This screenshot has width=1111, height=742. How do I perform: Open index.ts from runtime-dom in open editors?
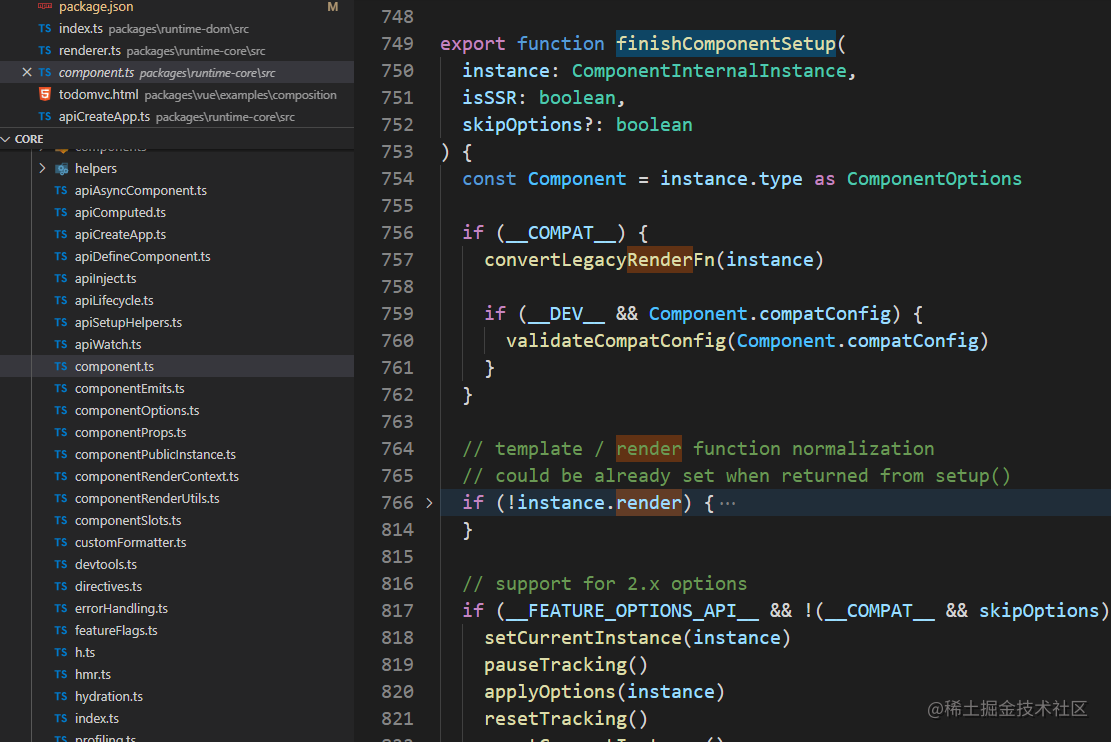(81, 28)
